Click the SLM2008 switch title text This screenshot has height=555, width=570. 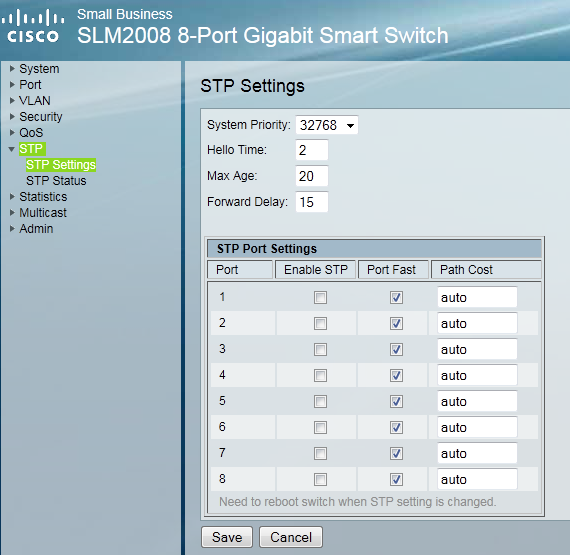[x=262, y=35]
